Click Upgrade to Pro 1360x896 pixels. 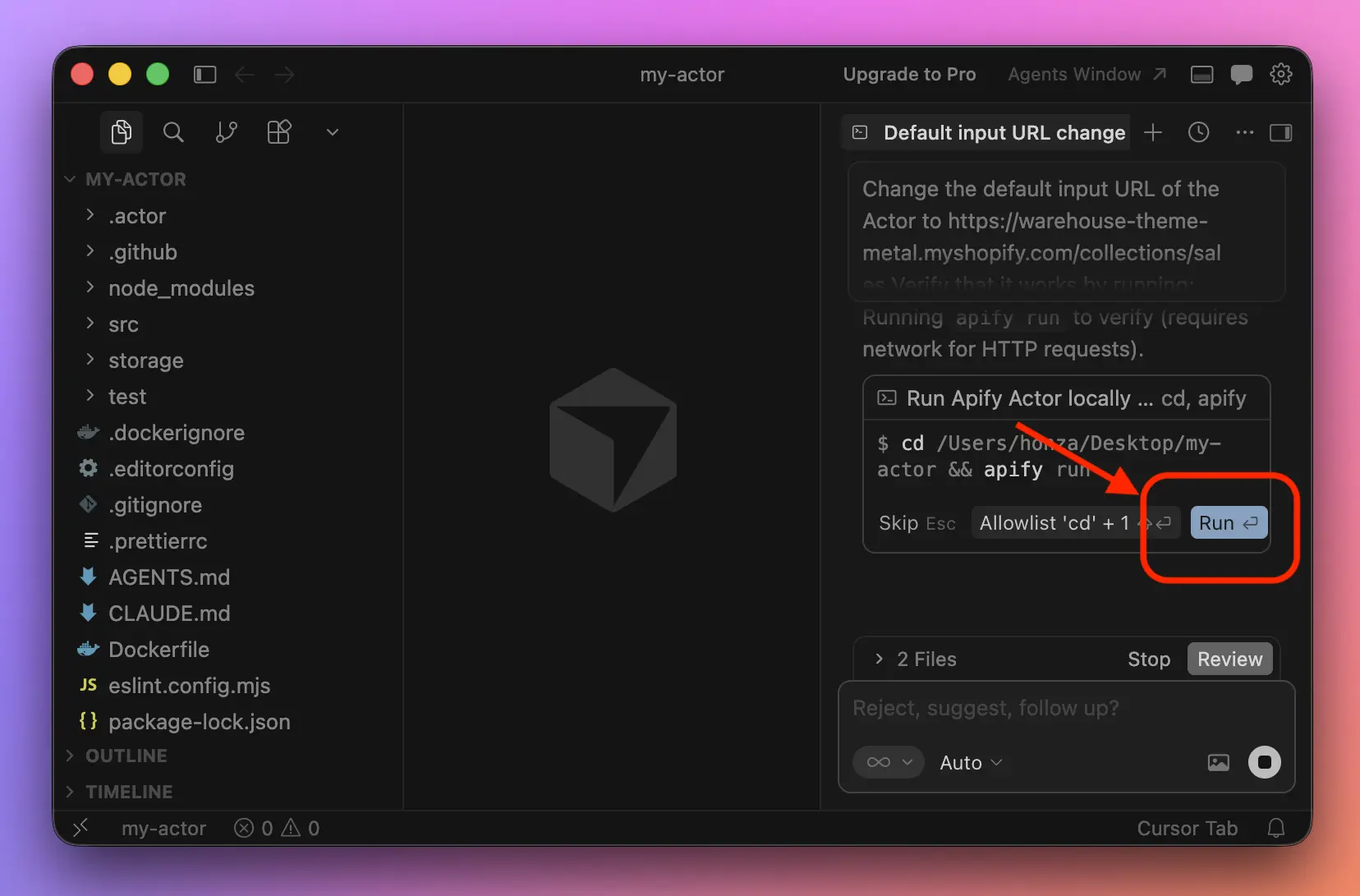tap(909, 75)
